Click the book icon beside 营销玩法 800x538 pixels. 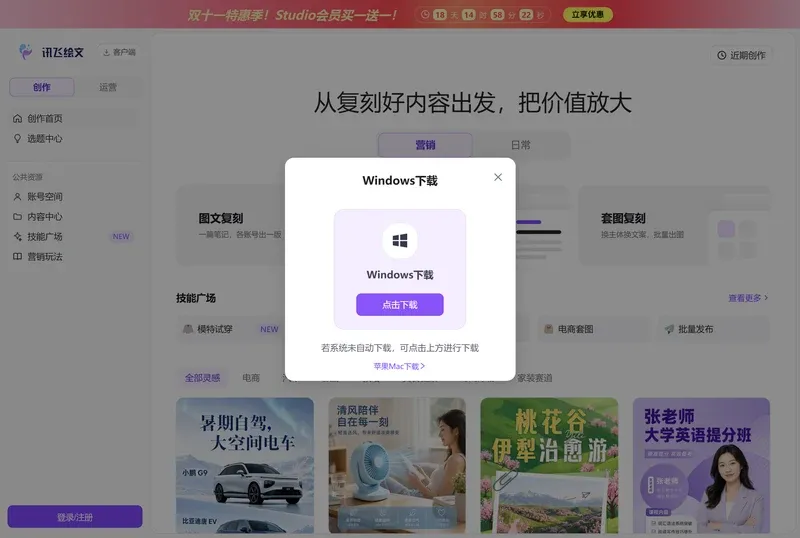[17, 256]
